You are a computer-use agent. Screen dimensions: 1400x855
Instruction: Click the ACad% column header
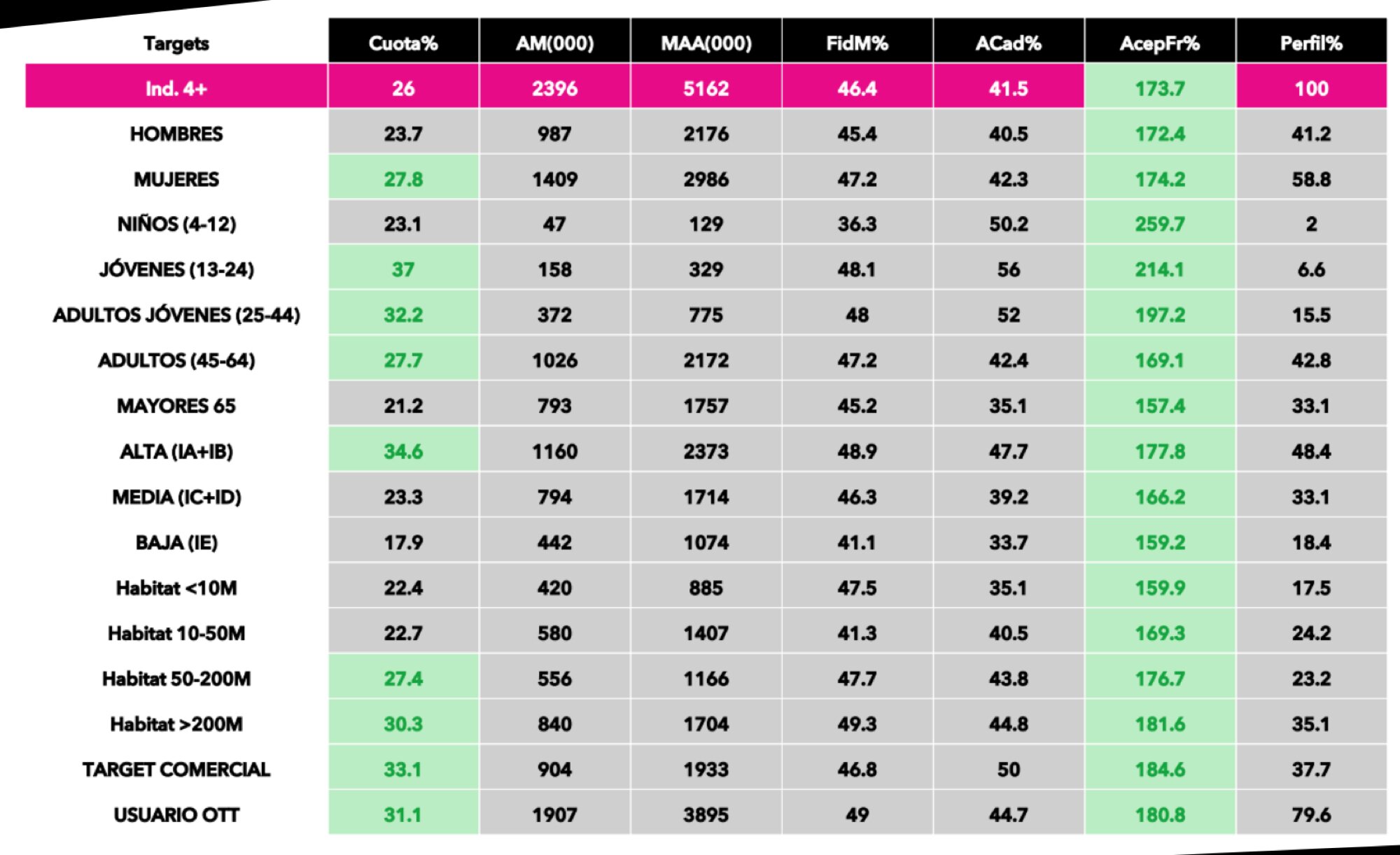(x=1008, y=43)
